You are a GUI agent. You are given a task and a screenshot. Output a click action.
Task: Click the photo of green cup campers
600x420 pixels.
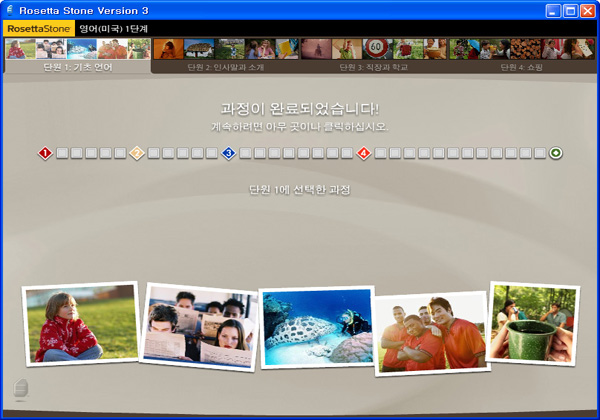tap(533, 323)
